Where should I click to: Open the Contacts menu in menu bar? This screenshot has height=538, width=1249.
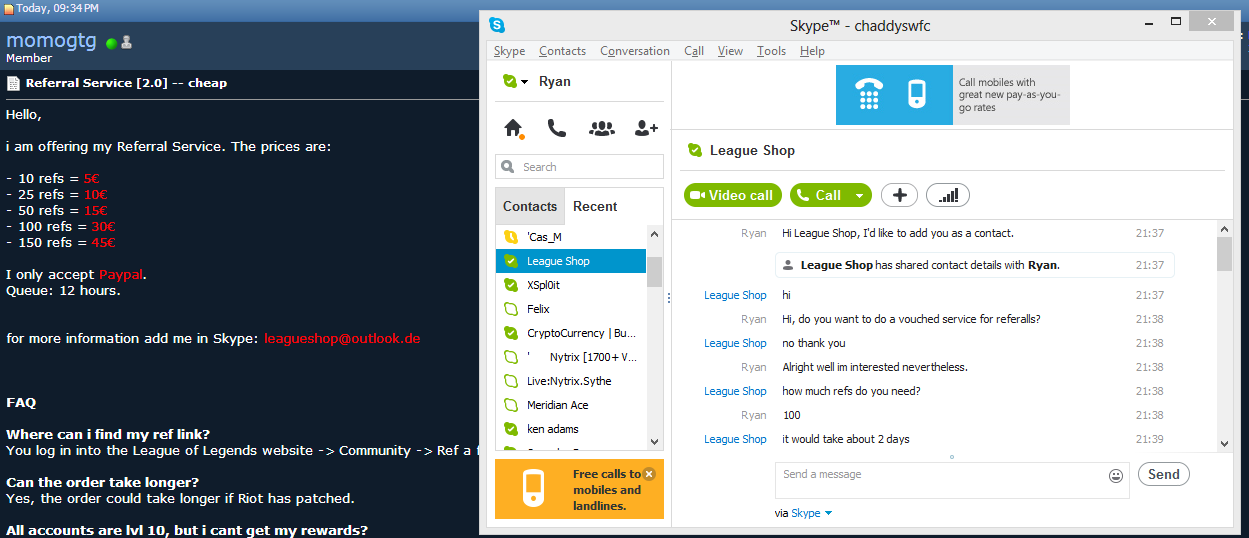coord(562,51)
